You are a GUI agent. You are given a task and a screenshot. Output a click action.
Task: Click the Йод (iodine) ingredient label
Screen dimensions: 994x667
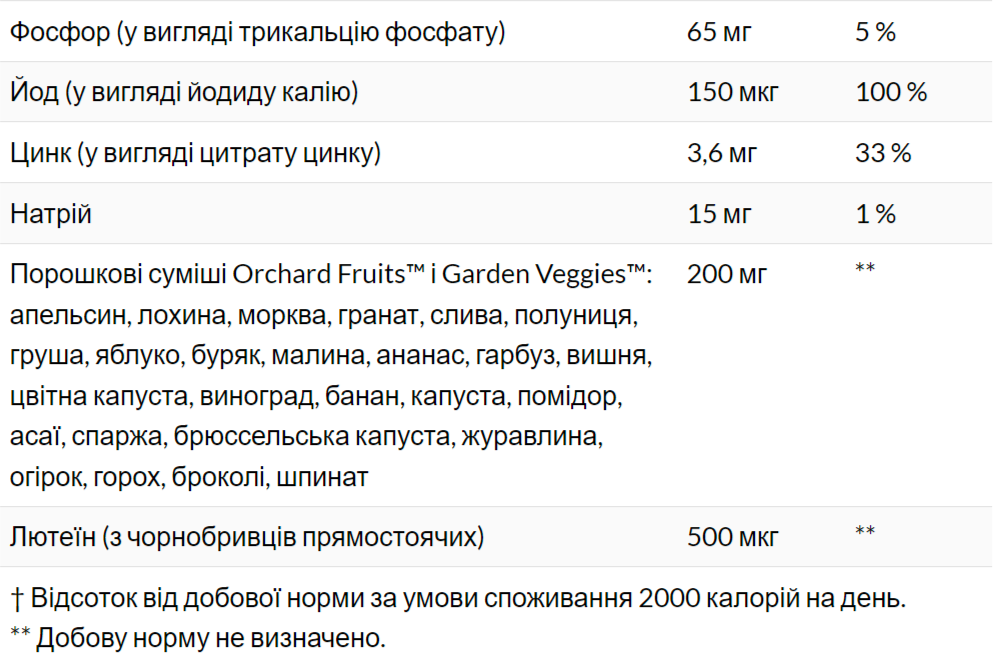184,93
